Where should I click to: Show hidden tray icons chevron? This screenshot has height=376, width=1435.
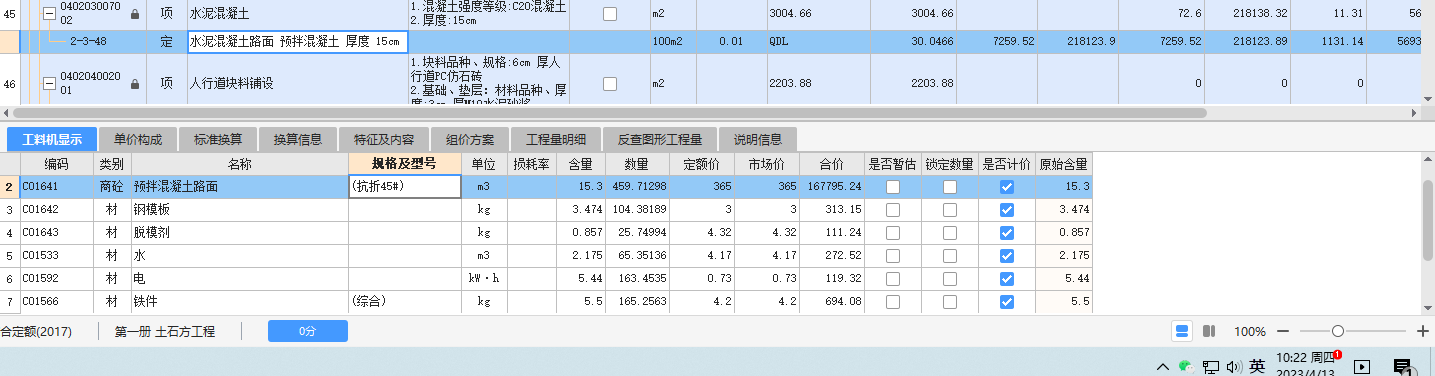(x=1163, y=367)
